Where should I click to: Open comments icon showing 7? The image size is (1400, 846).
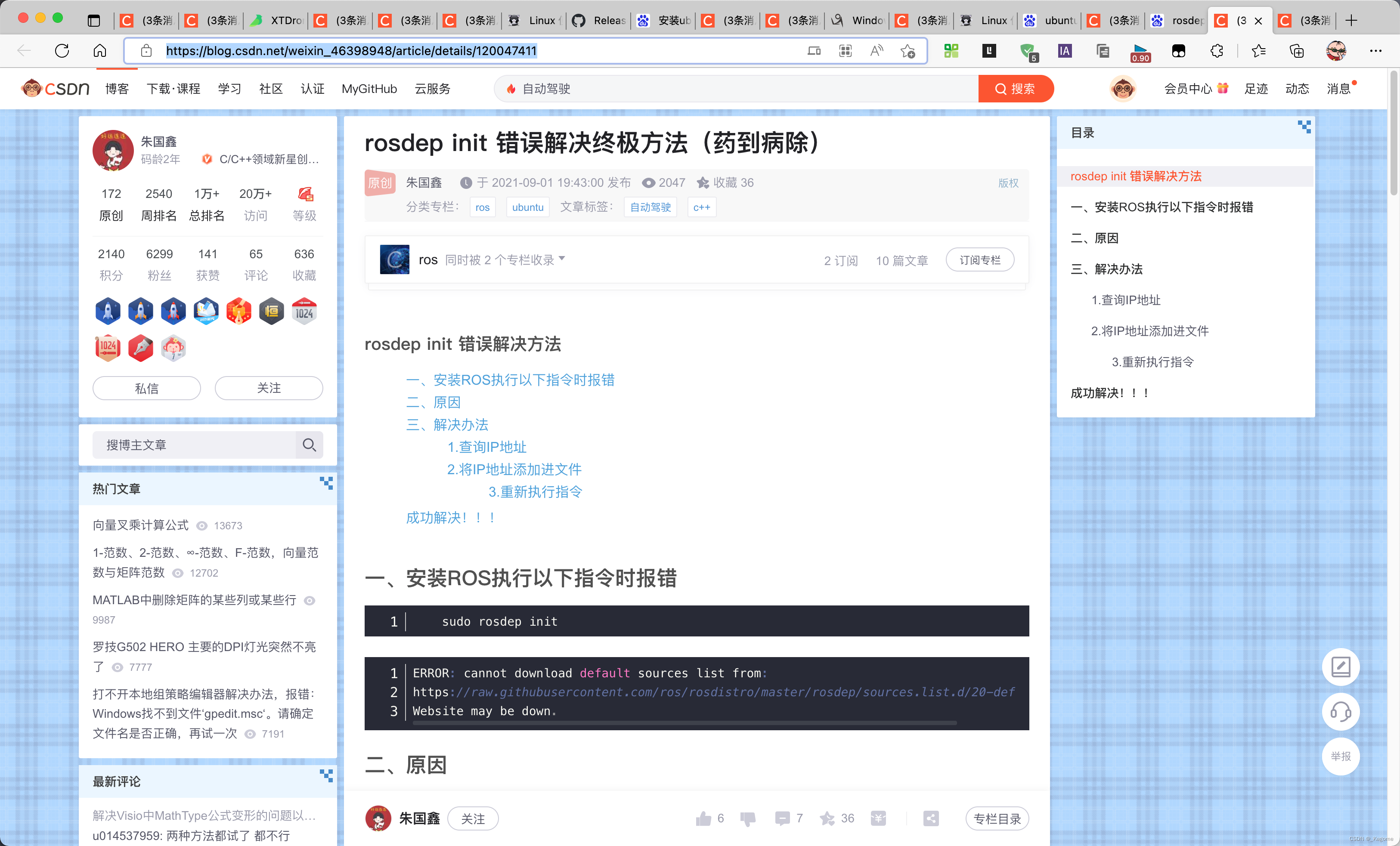(x=782, y=818)
